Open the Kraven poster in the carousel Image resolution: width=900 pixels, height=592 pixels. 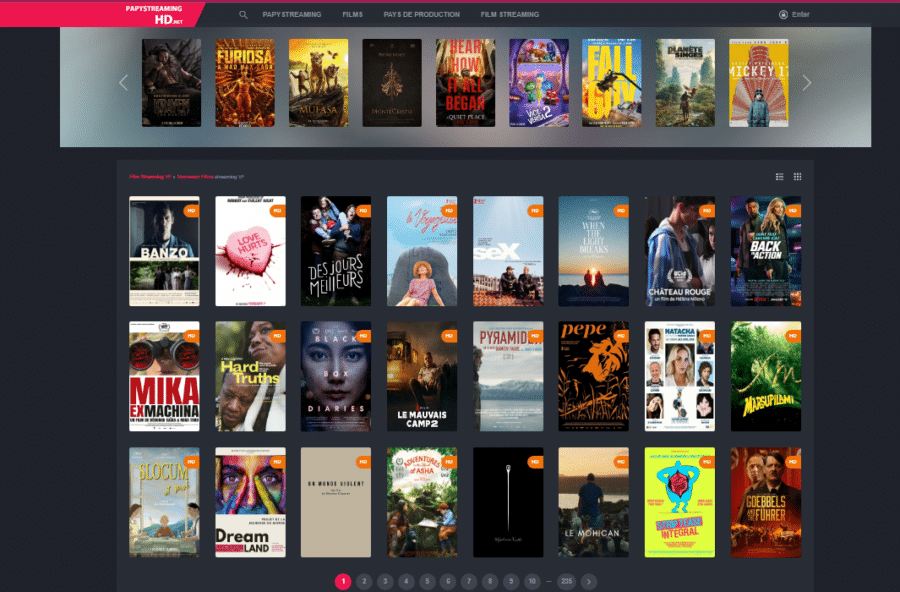point(172,83)
